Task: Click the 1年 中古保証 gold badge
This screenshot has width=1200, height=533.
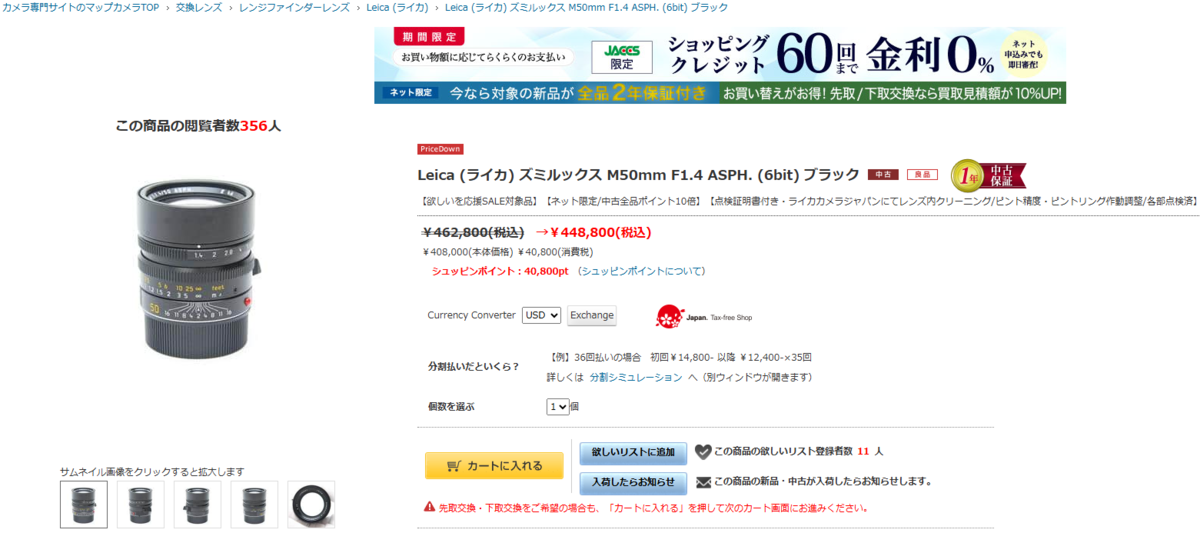Action: (x=987, y=175)
